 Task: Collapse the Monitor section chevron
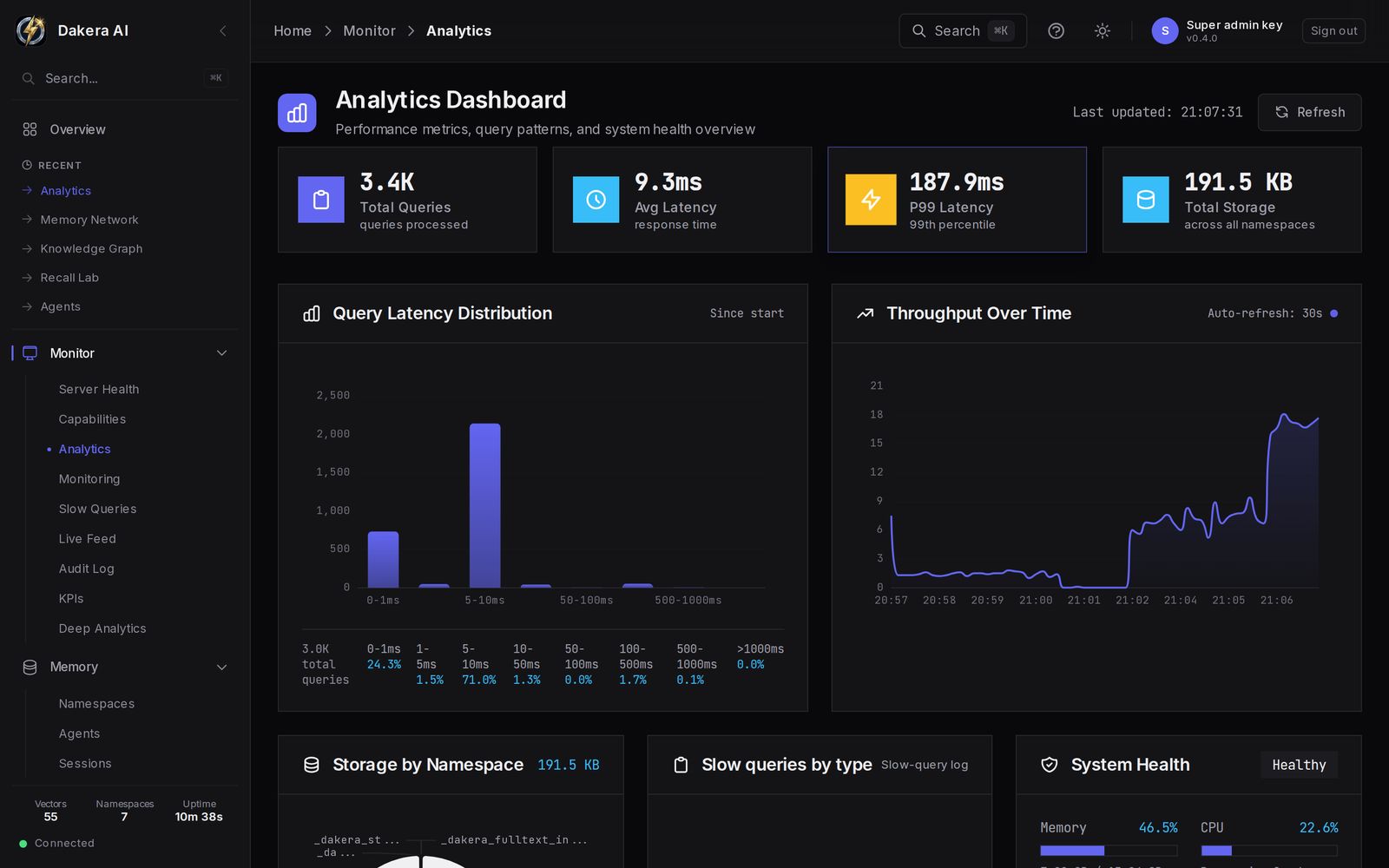pos(221,353)
